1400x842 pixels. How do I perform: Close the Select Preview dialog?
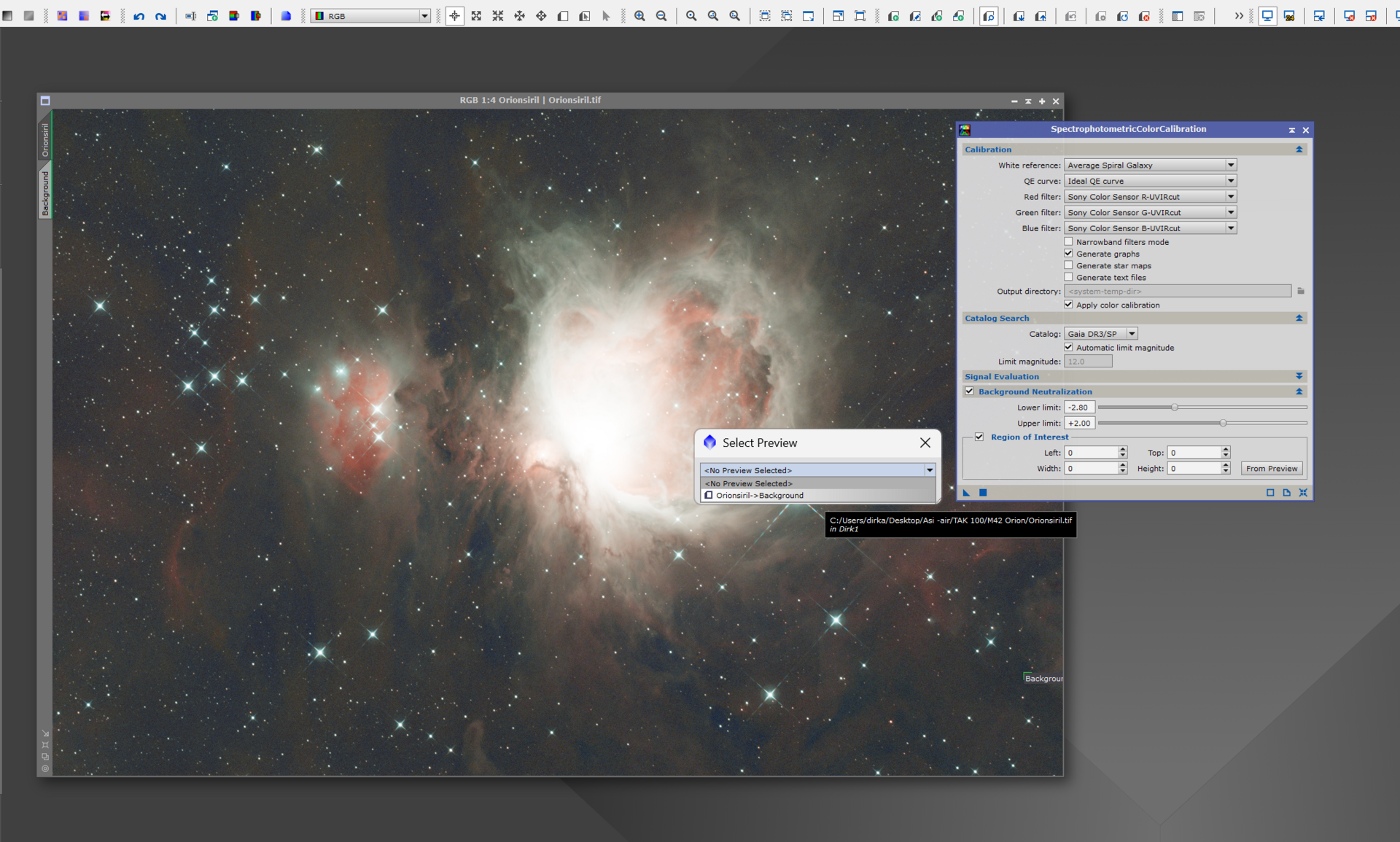click(x=925, y=443)
